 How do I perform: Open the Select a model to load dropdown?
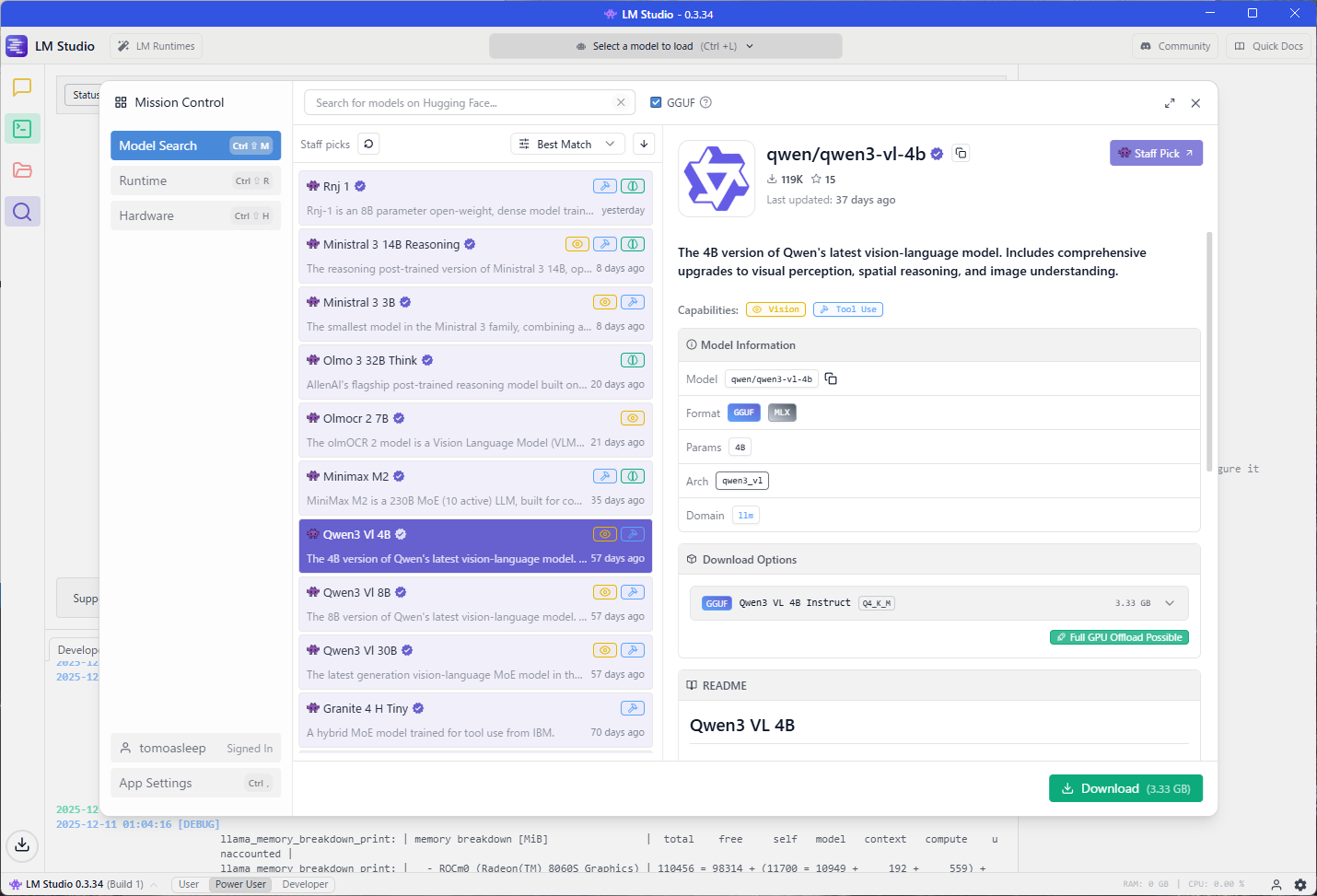pos(666,46)
